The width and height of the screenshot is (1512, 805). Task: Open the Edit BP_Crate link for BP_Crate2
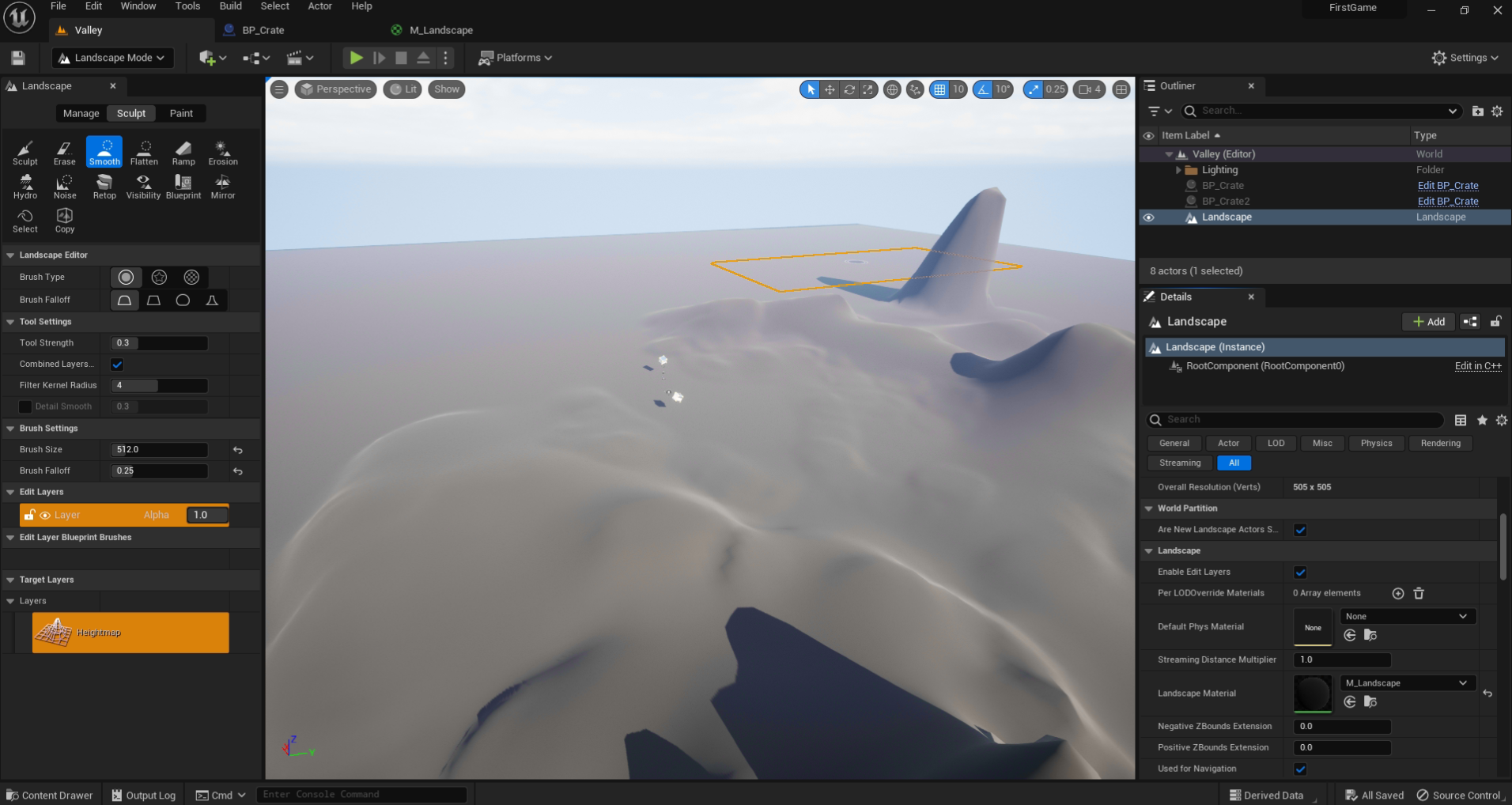[x=1447, y=202]
